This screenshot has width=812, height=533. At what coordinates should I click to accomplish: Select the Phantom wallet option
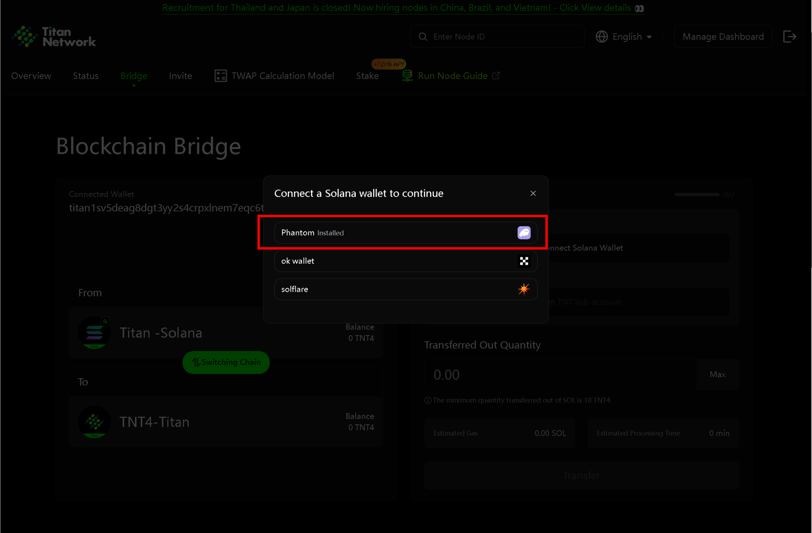(405, 233)
